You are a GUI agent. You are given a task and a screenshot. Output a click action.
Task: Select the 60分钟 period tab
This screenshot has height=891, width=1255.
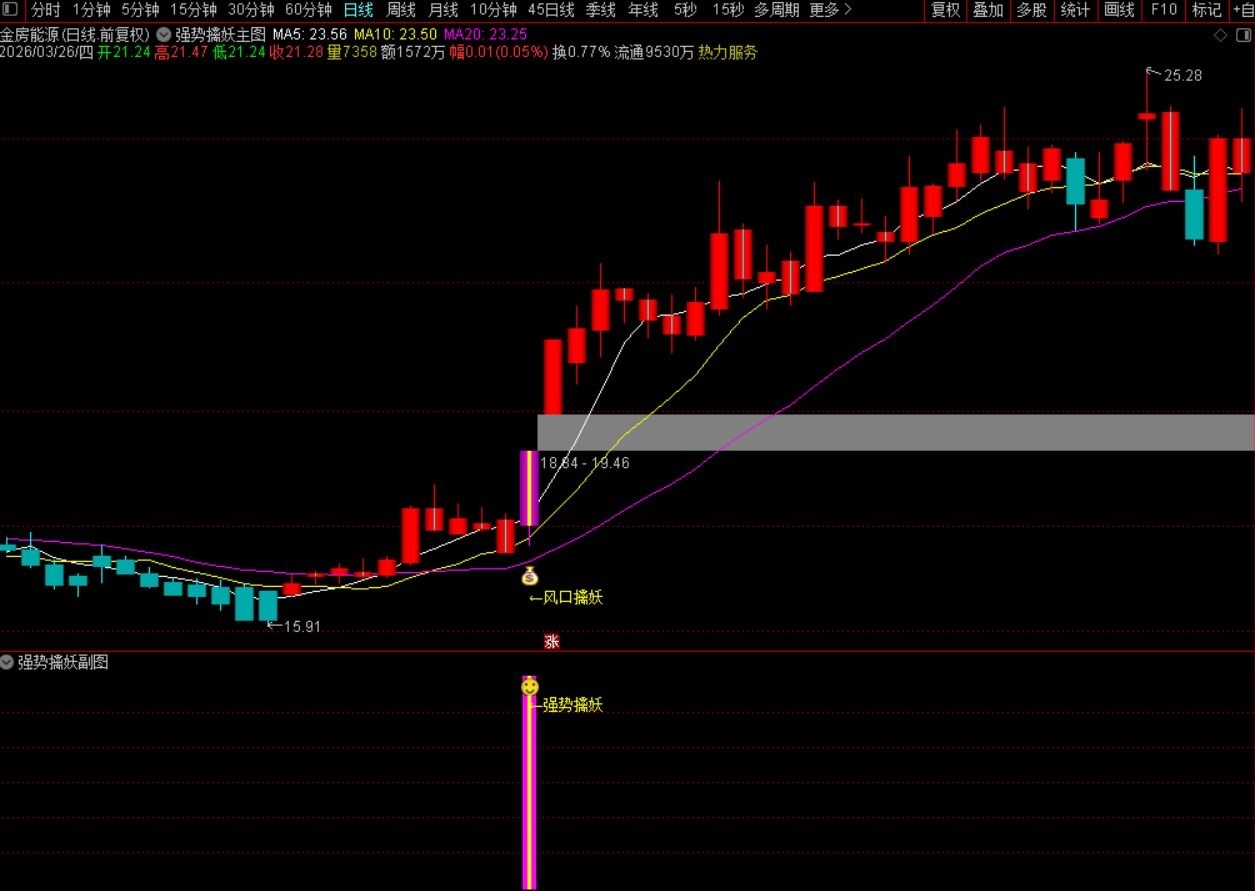click(x=309, y=10)
